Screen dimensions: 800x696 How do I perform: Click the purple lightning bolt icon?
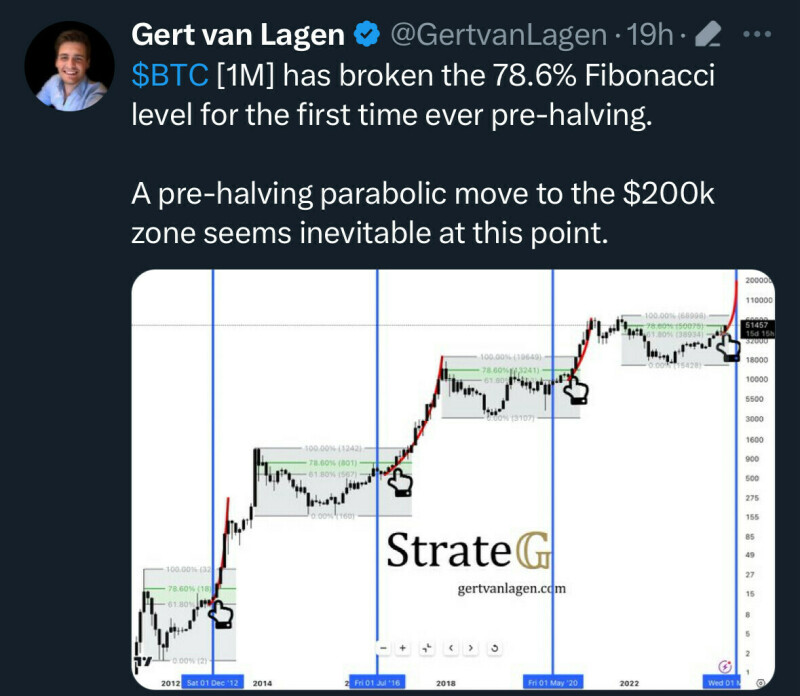[725, 666]
